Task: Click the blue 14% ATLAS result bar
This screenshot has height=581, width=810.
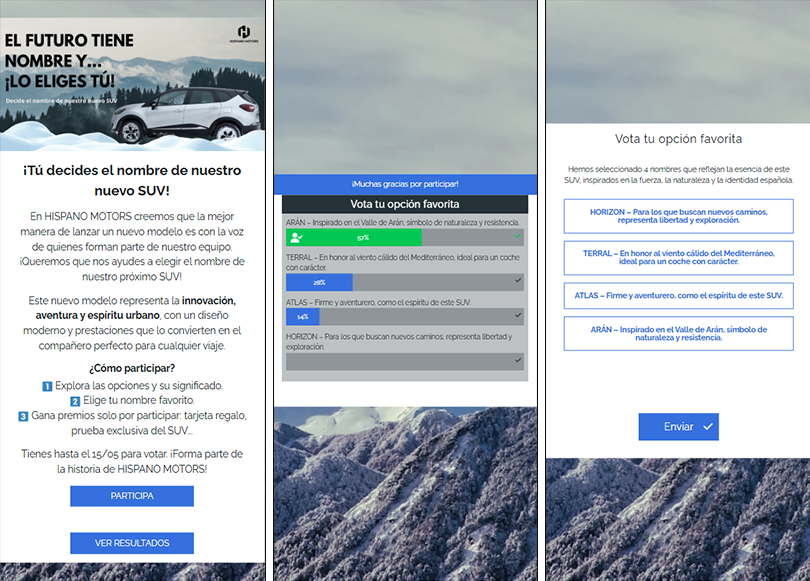Action: click(x=303, y=317)
